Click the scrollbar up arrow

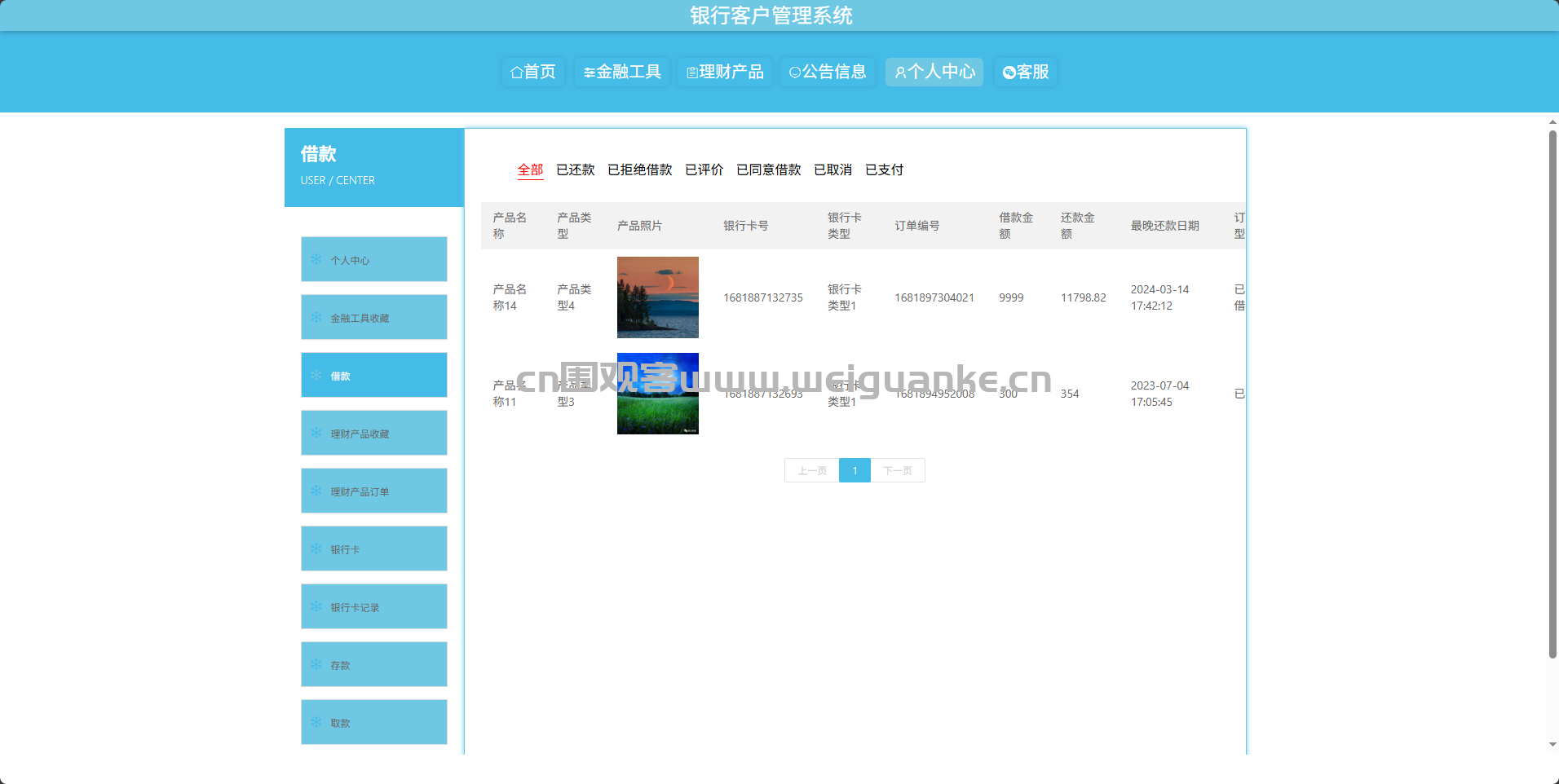point(1552,122)
